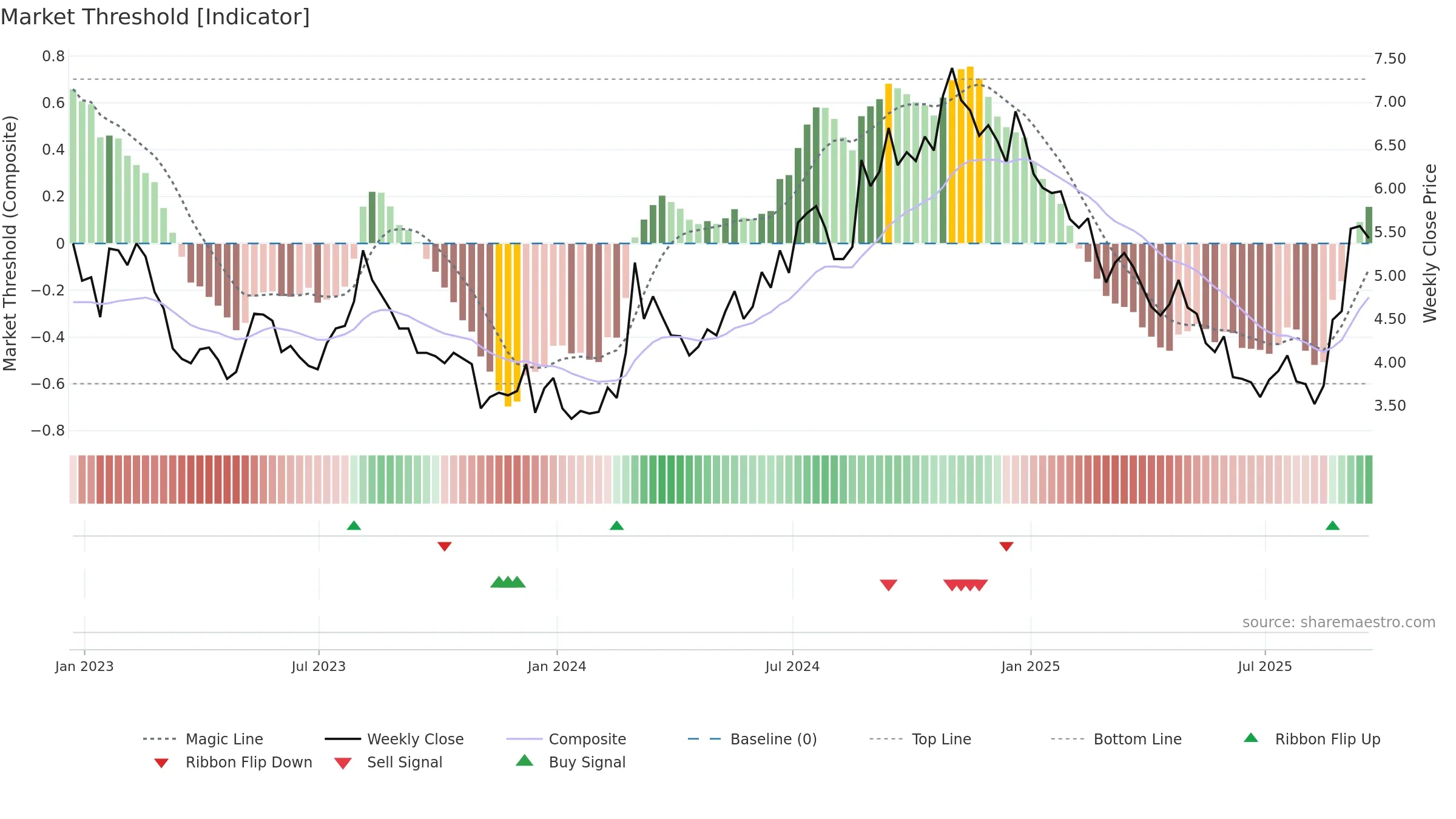Click the Jul 2023 x-axis label
The image size is (1456, 819).
pyautogui.click(x=318, y=666)
